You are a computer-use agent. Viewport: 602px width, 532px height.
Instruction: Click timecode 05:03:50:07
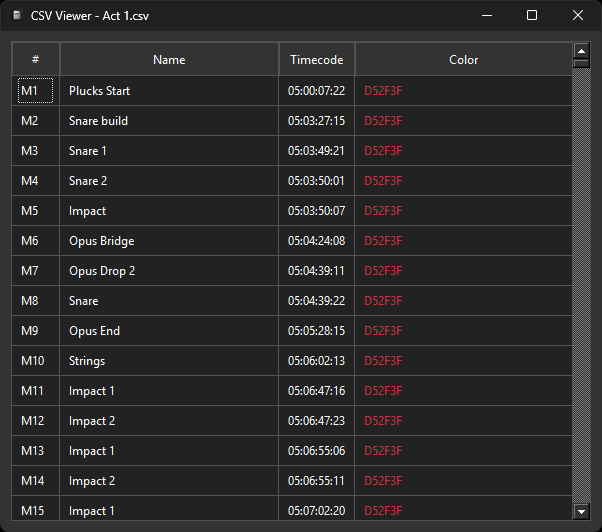coord(317,210)
